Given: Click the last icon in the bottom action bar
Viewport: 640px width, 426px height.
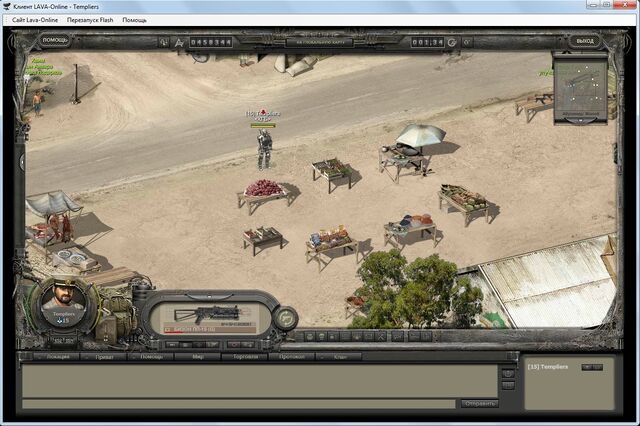Looking at the screenshot, I should 426,337.
